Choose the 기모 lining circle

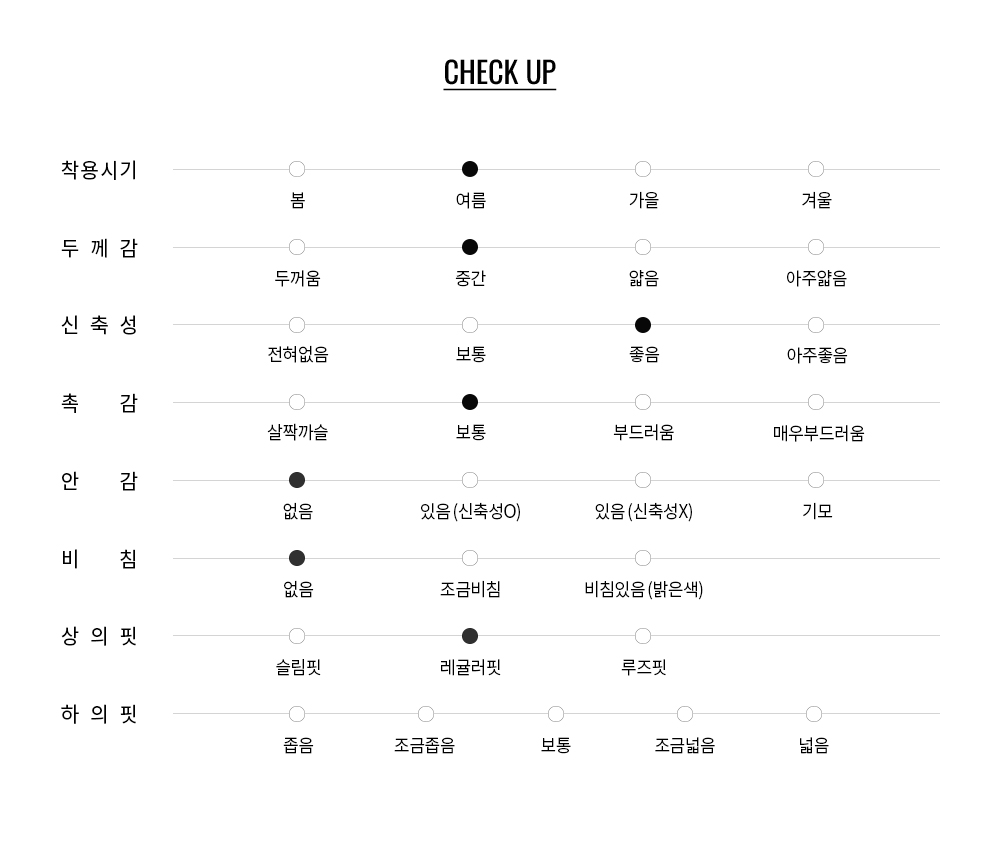(x=816, y=480)
